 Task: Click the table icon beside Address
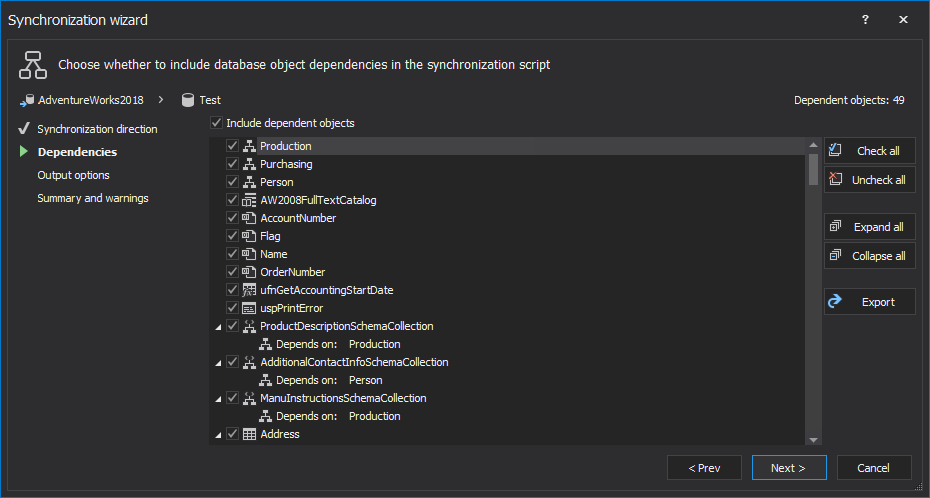[250, 434]
